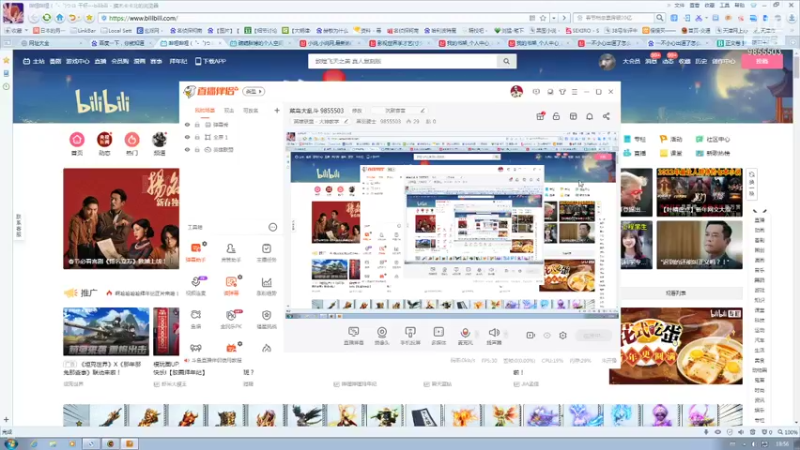
Task: Edit stream category with pencil icon
Action: point(346,121)
